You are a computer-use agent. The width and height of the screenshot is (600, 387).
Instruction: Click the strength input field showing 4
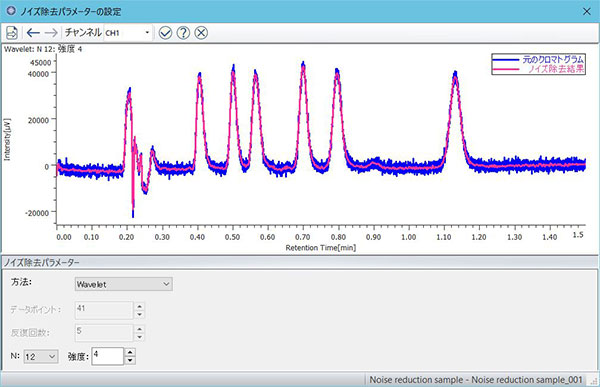click(108, 356)
